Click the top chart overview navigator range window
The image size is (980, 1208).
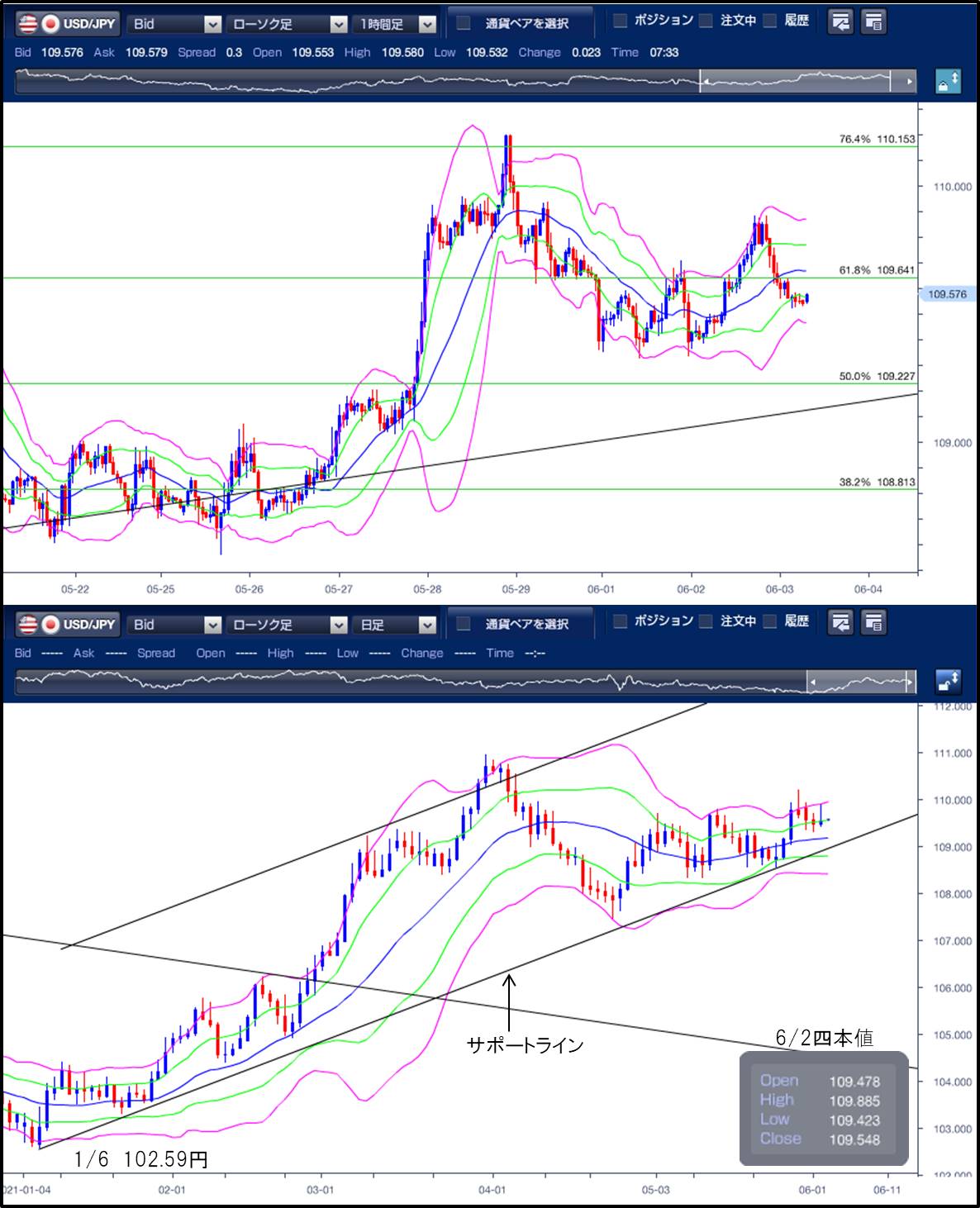coord(795,82)
